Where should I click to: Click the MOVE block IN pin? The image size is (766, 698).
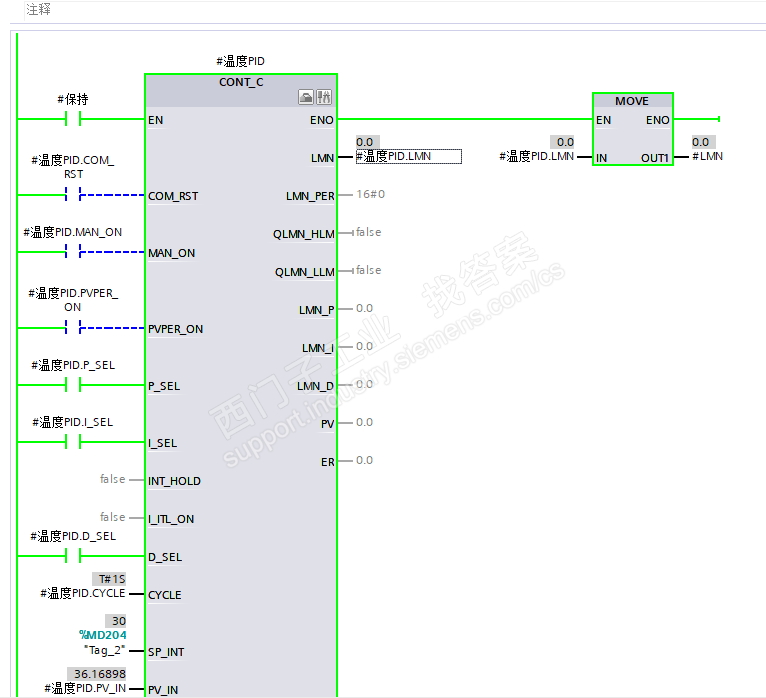click(x=601, y=158)
